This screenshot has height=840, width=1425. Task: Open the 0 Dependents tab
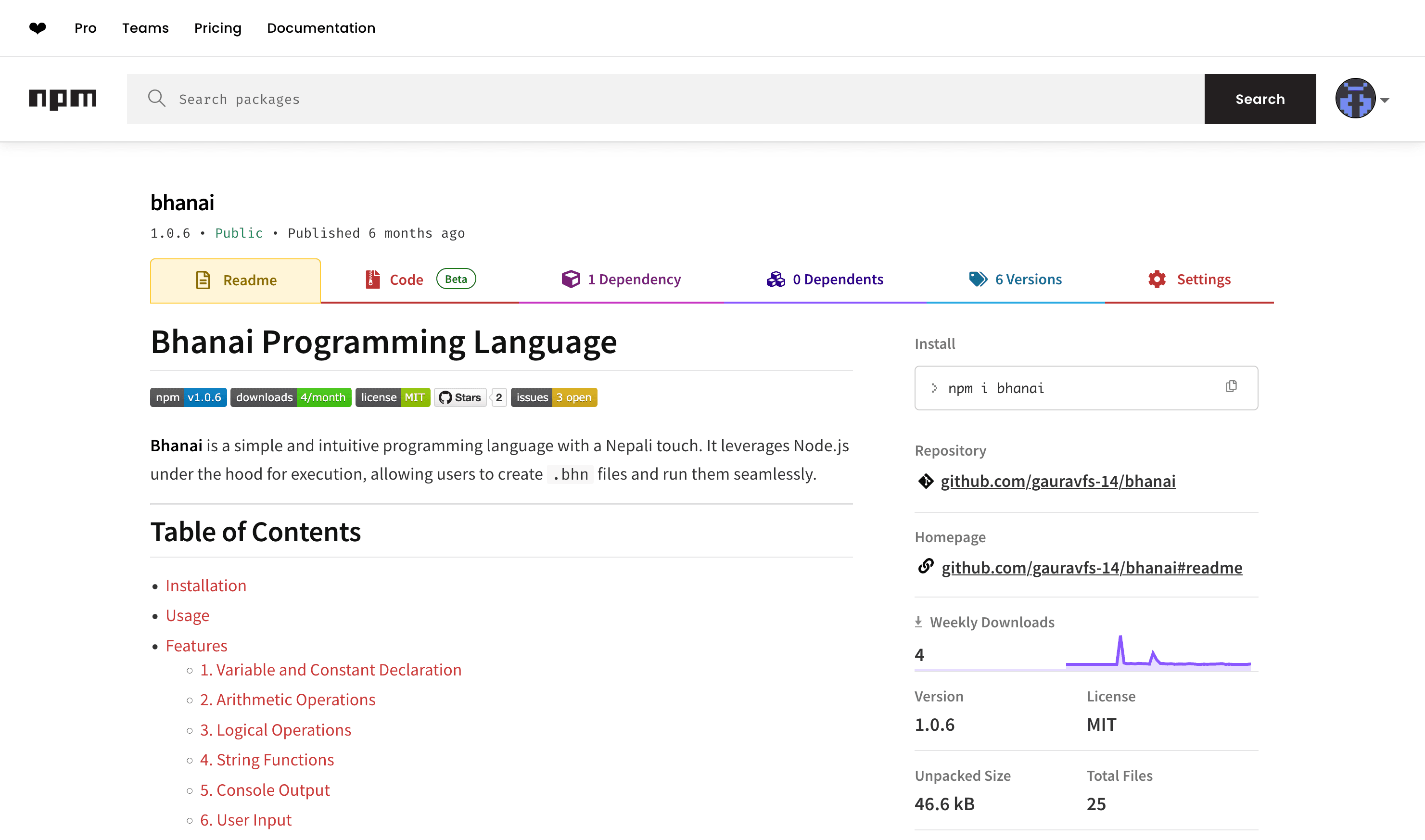click(x=825, y=280)
